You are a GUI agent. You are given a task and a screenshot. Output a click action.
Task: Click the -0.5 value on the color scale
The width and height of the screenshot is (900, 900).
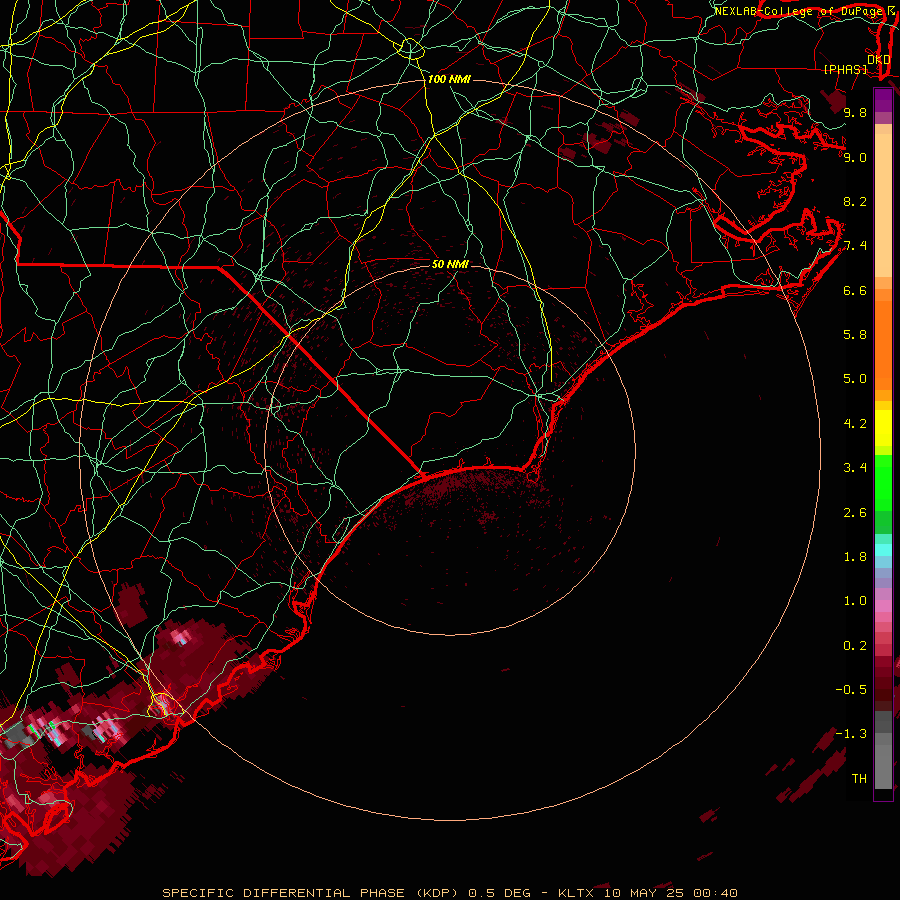[x=851, y=690]
